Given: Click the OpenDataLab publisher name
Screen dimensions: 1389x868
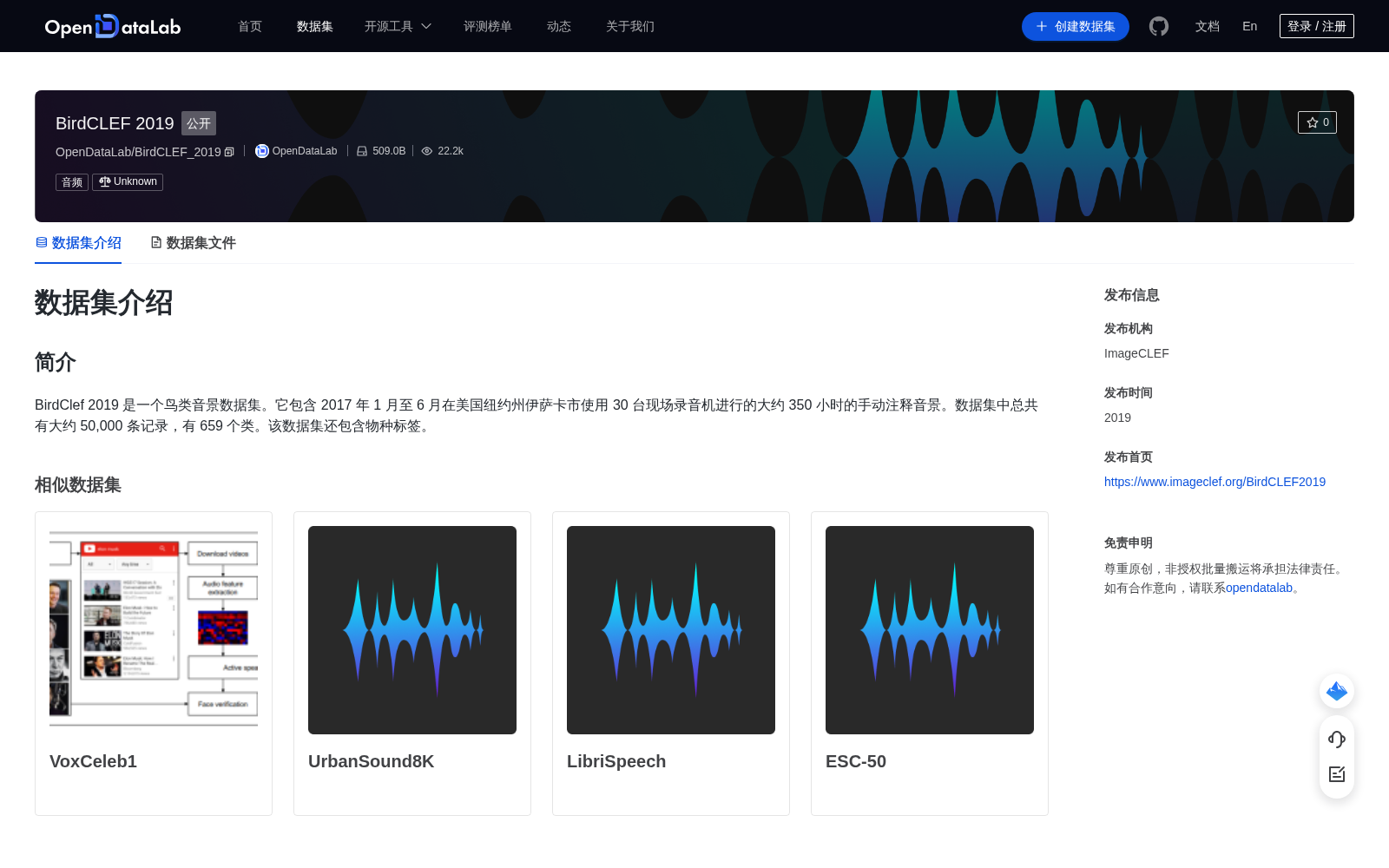Looking at the screenshot, I should click(305, 151).
